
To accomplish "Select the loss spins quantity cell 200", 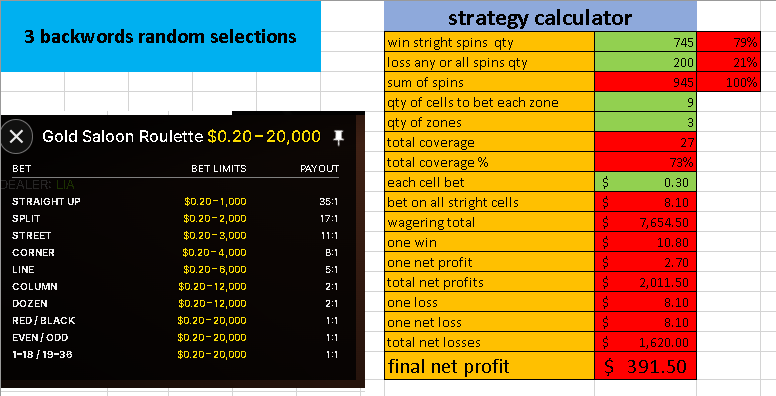I will click(645, 62).
